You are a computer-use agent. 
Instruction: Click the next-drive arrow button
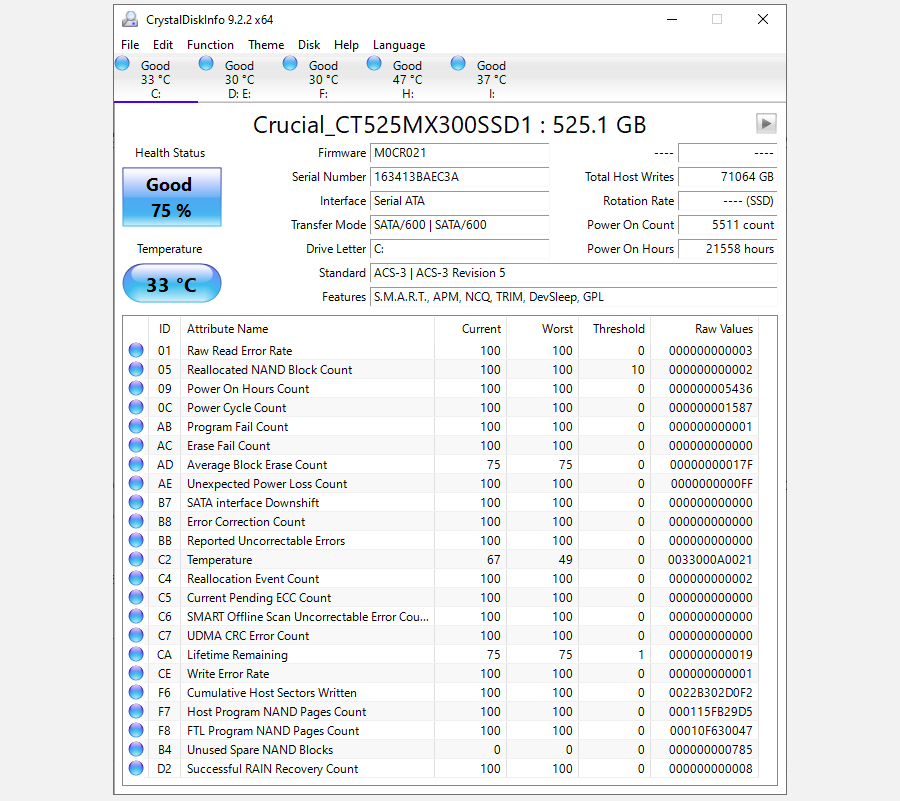(766, 124)
